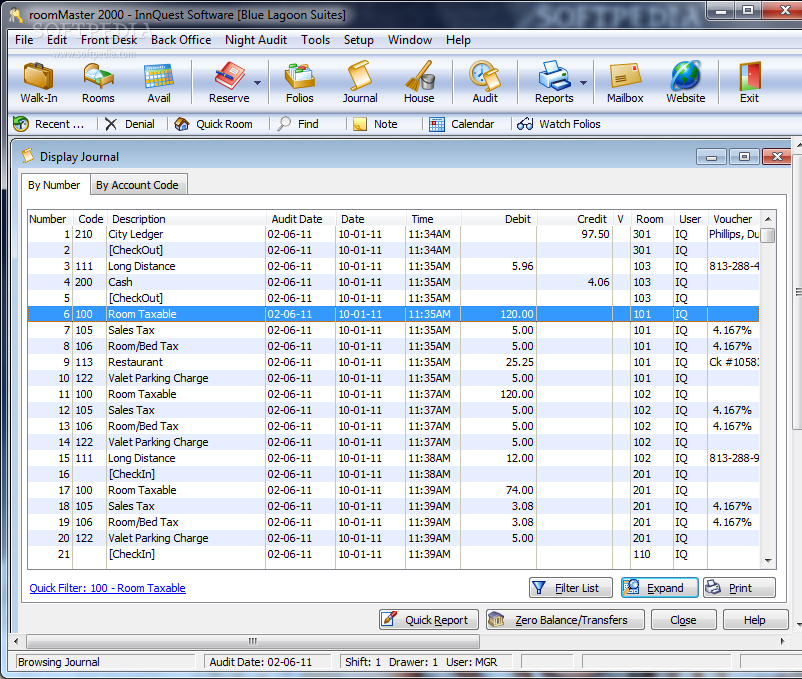802x679 pixels.
Task: Open the Folios toolbar icon
Action: coord(300,83)
